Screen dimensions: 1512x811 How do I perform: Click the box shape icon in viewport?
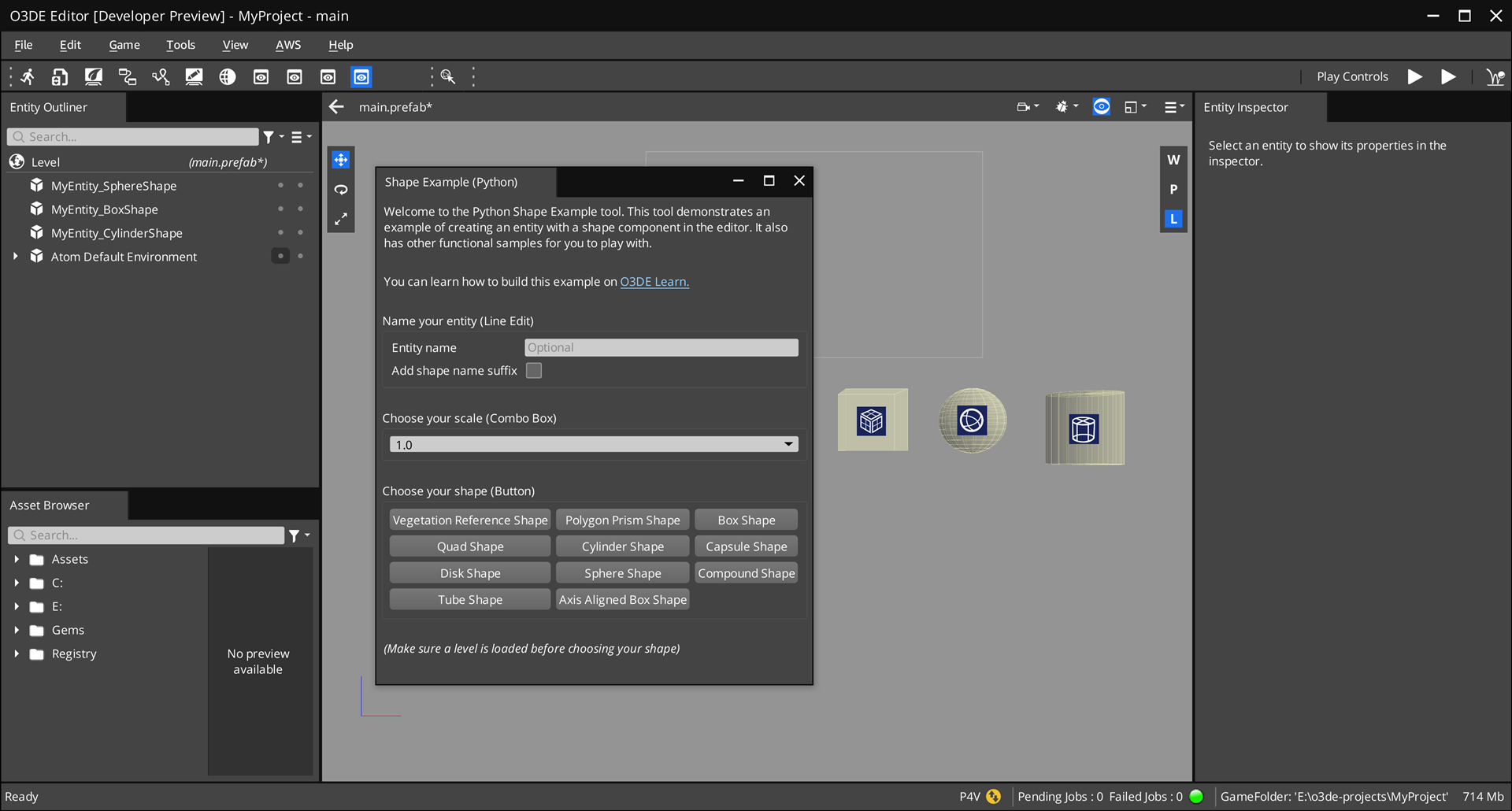(871, 420)
